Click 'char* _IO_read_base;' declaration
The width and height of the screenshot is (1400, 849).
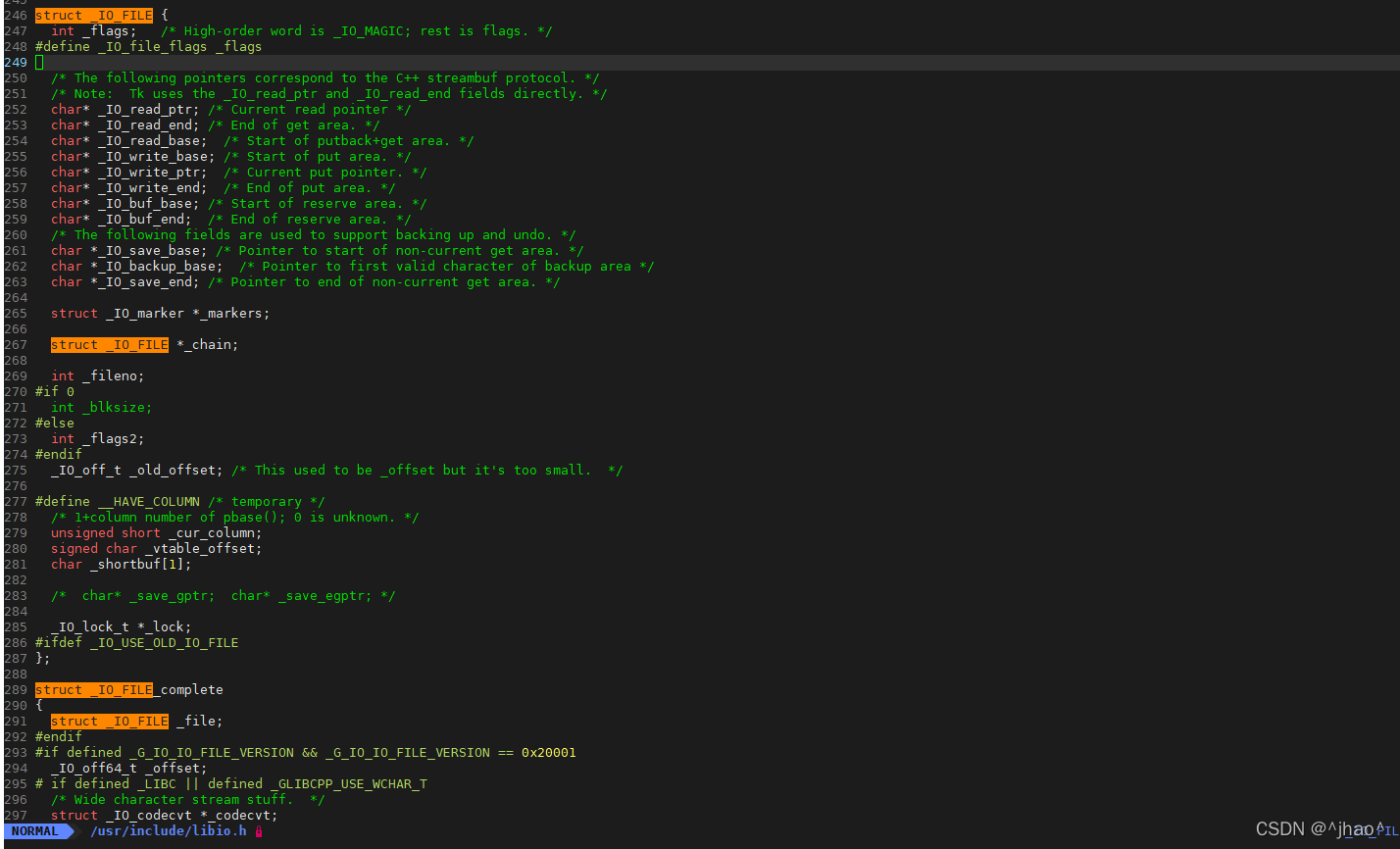click(129, 141)
